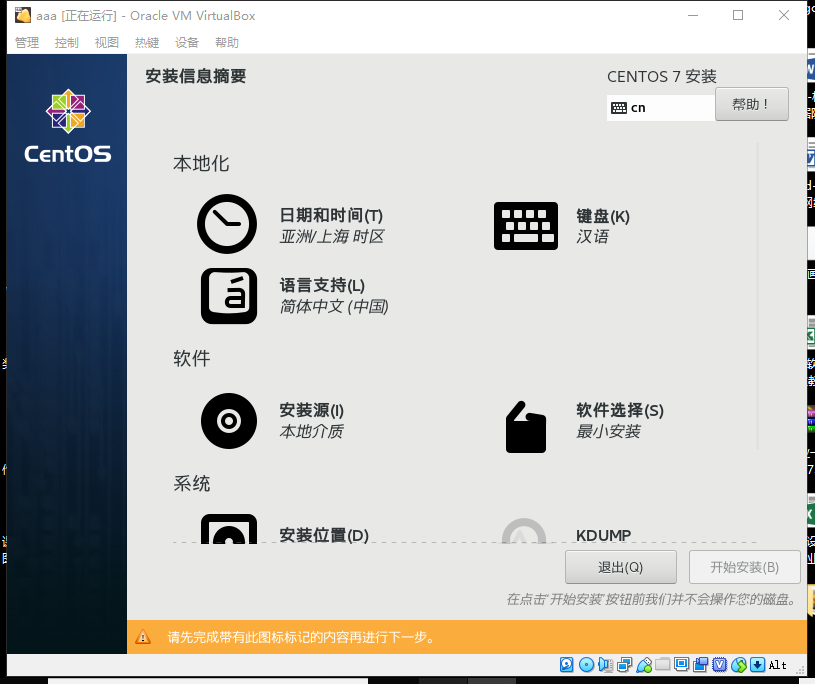Open the software selection (软件选择) package icon
Image resolution: width=815 pixels, height=684 pixels.
point(526,426)
